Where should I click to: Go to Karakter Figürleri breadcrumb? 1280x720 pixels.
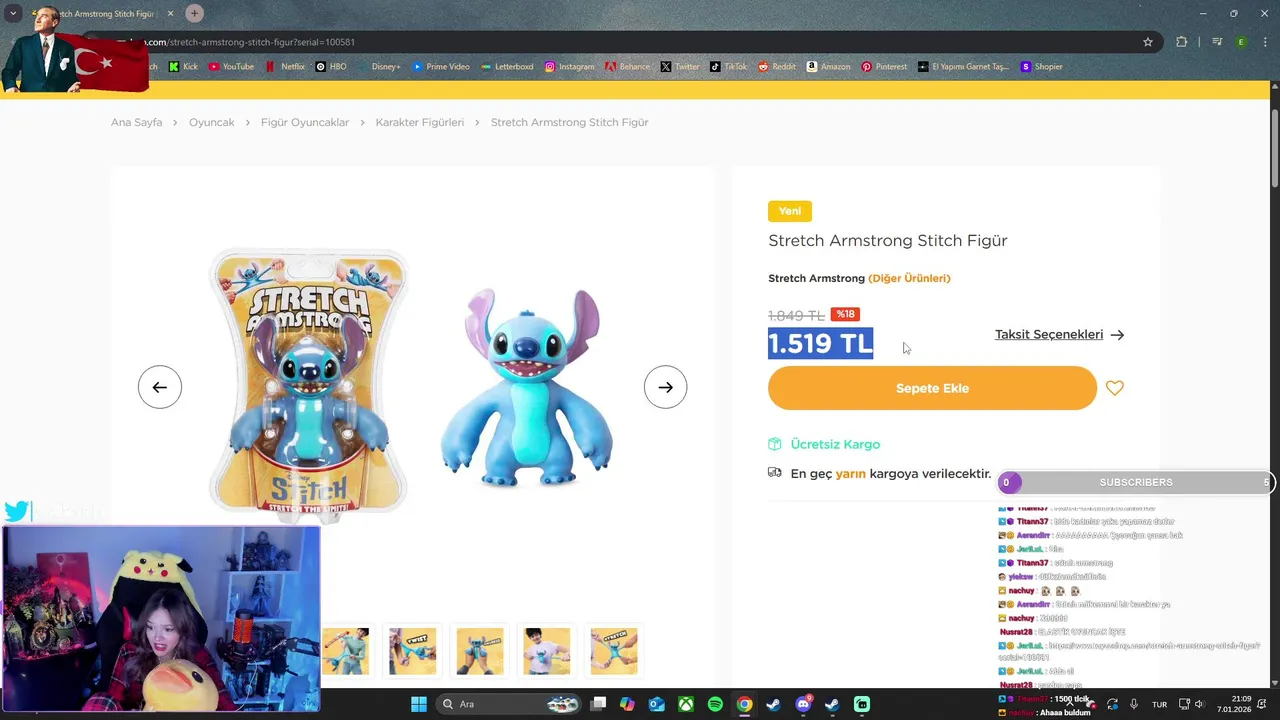420,122
